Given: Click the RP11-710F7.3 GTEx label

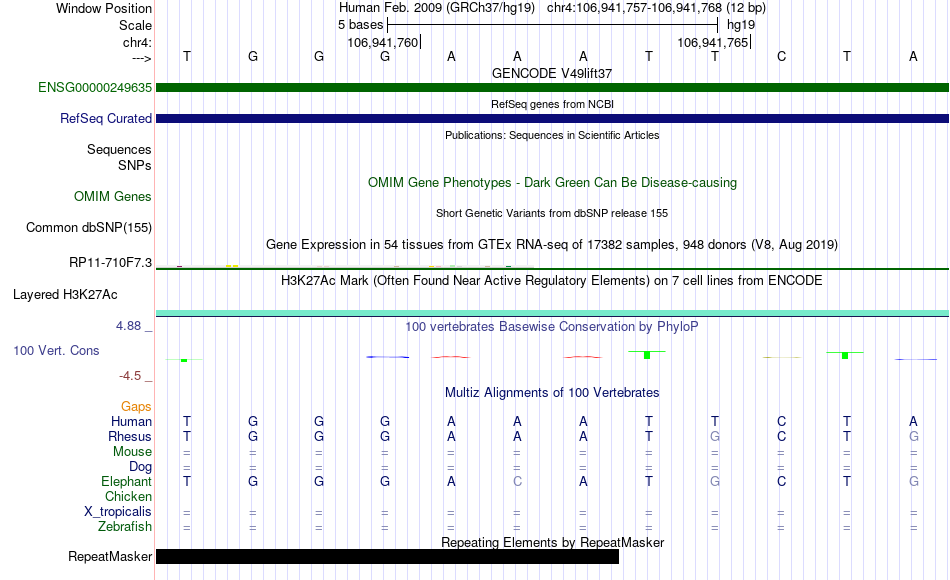Looking at the screenshot, I should 110,262.
